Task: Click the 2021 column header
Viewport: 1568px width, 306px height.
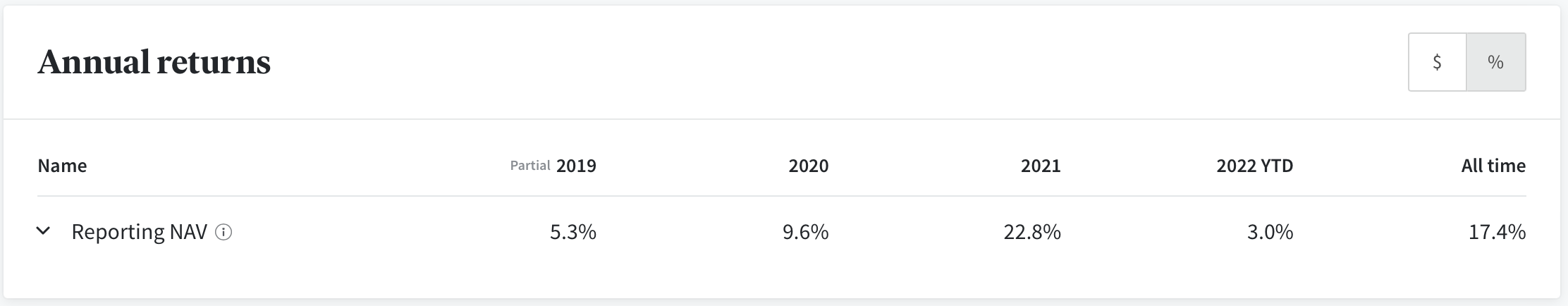Action: [x=1040, y=166]
